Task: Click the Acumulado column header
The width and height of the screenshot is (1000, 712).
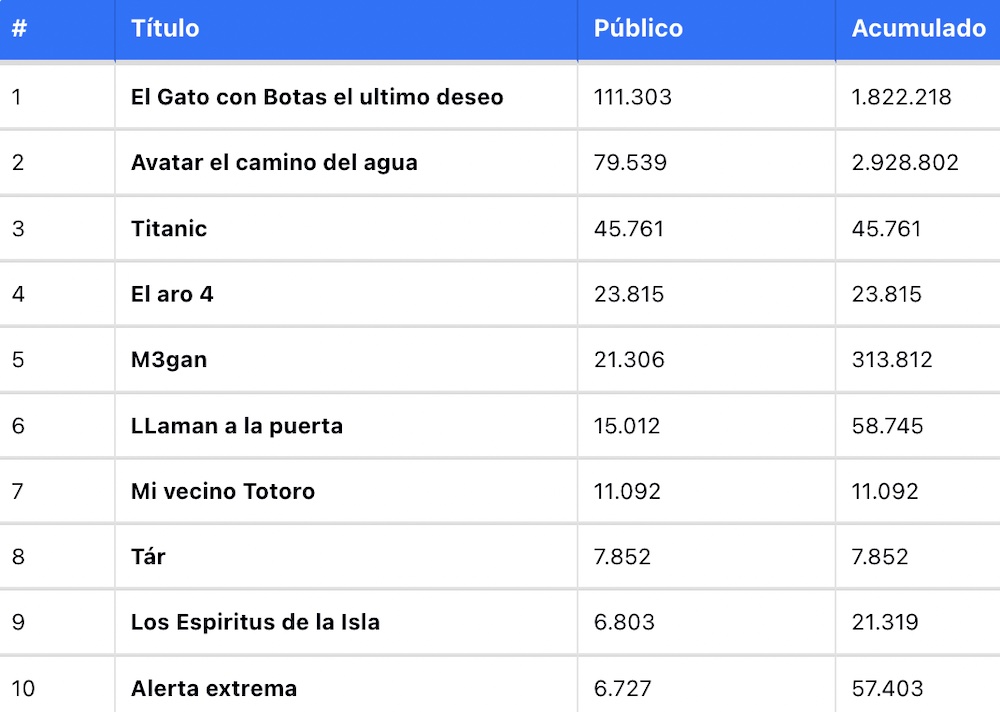Action: click(918, 28)
